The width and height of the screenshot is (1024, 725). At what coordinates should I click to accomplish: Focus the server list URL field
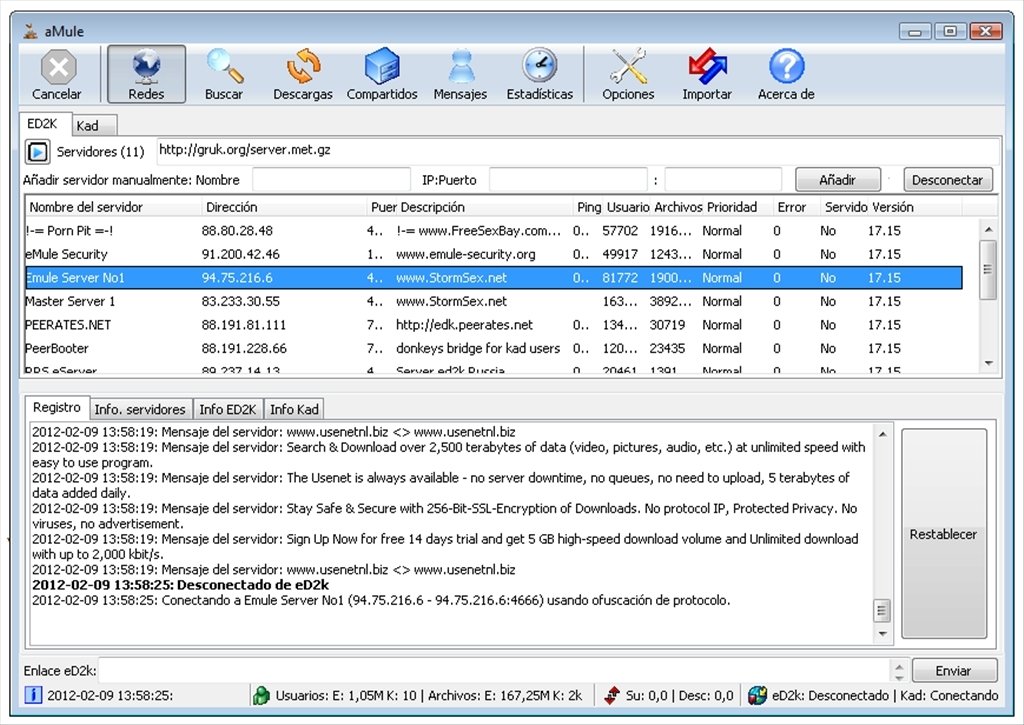[x=578, y=151]
